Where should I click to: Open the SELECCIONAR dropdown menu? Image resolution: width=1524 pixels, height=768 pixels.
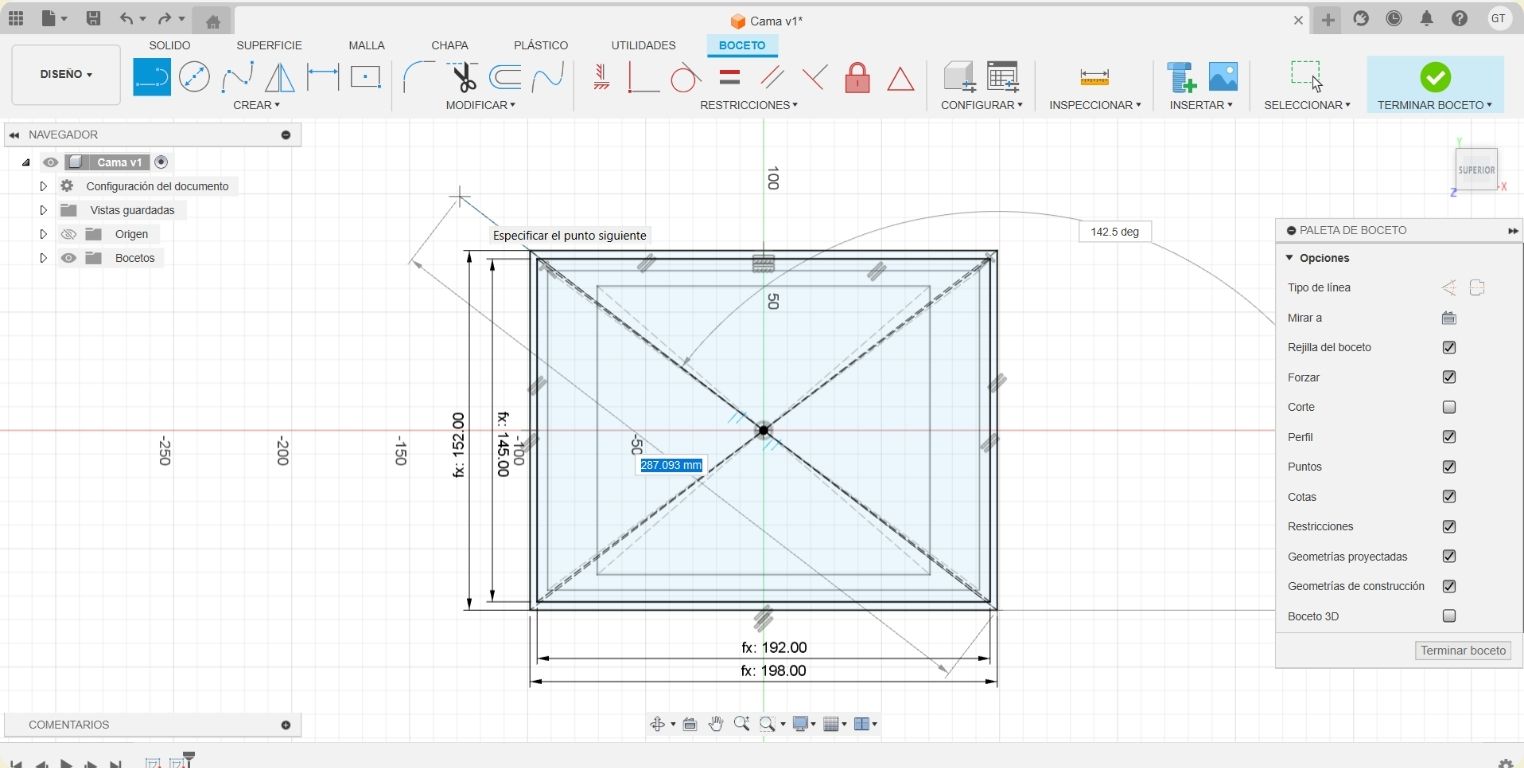tap(1307, 105)
